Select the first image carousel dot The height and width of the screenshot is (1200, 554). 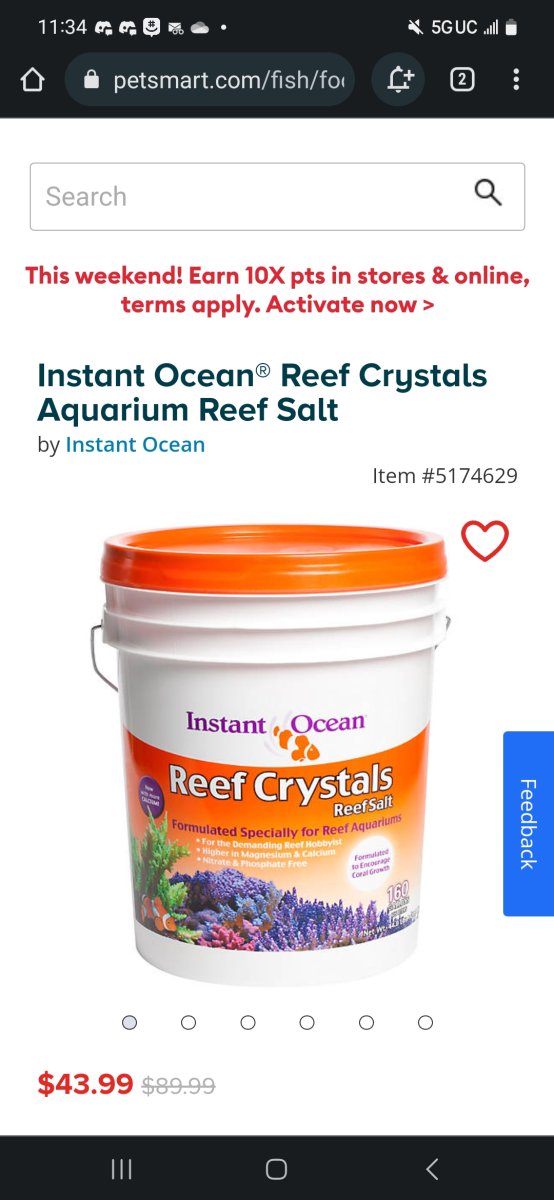(129, 1022)
